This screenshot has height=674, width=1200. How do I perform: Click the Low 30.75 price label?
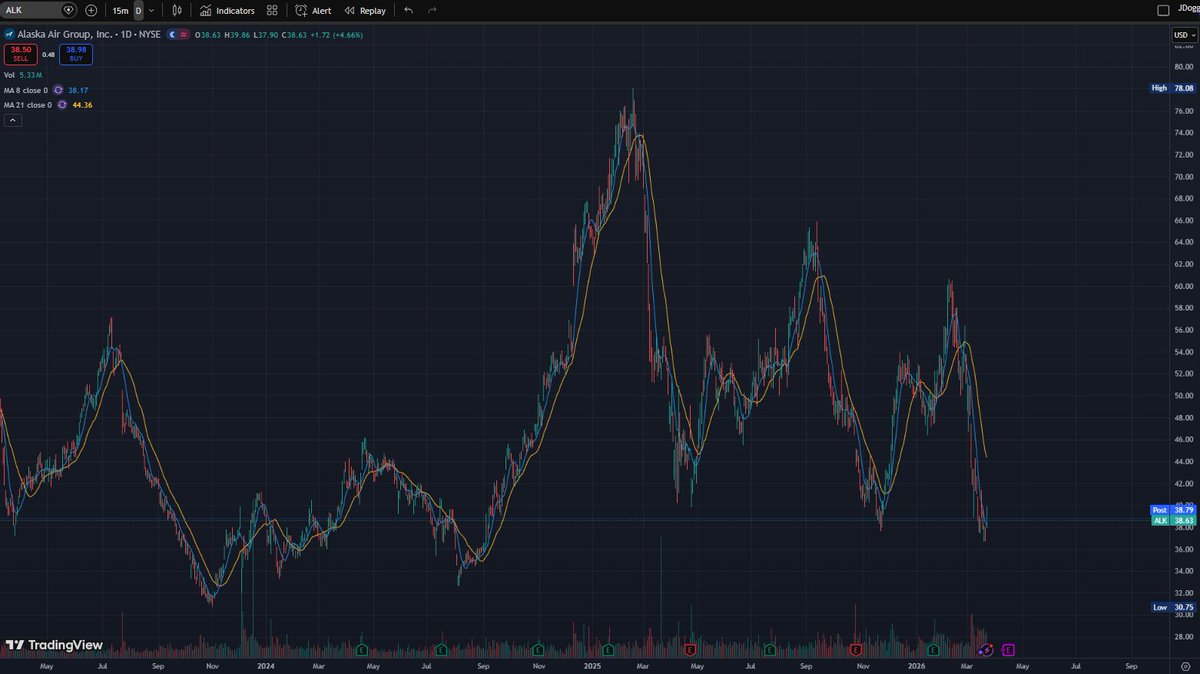pos(1173,607)
